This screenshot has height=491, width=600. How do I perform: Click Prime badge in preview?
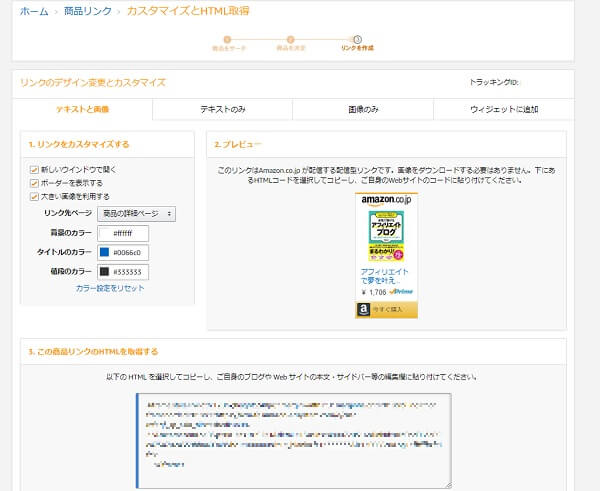tap(401, 292)
